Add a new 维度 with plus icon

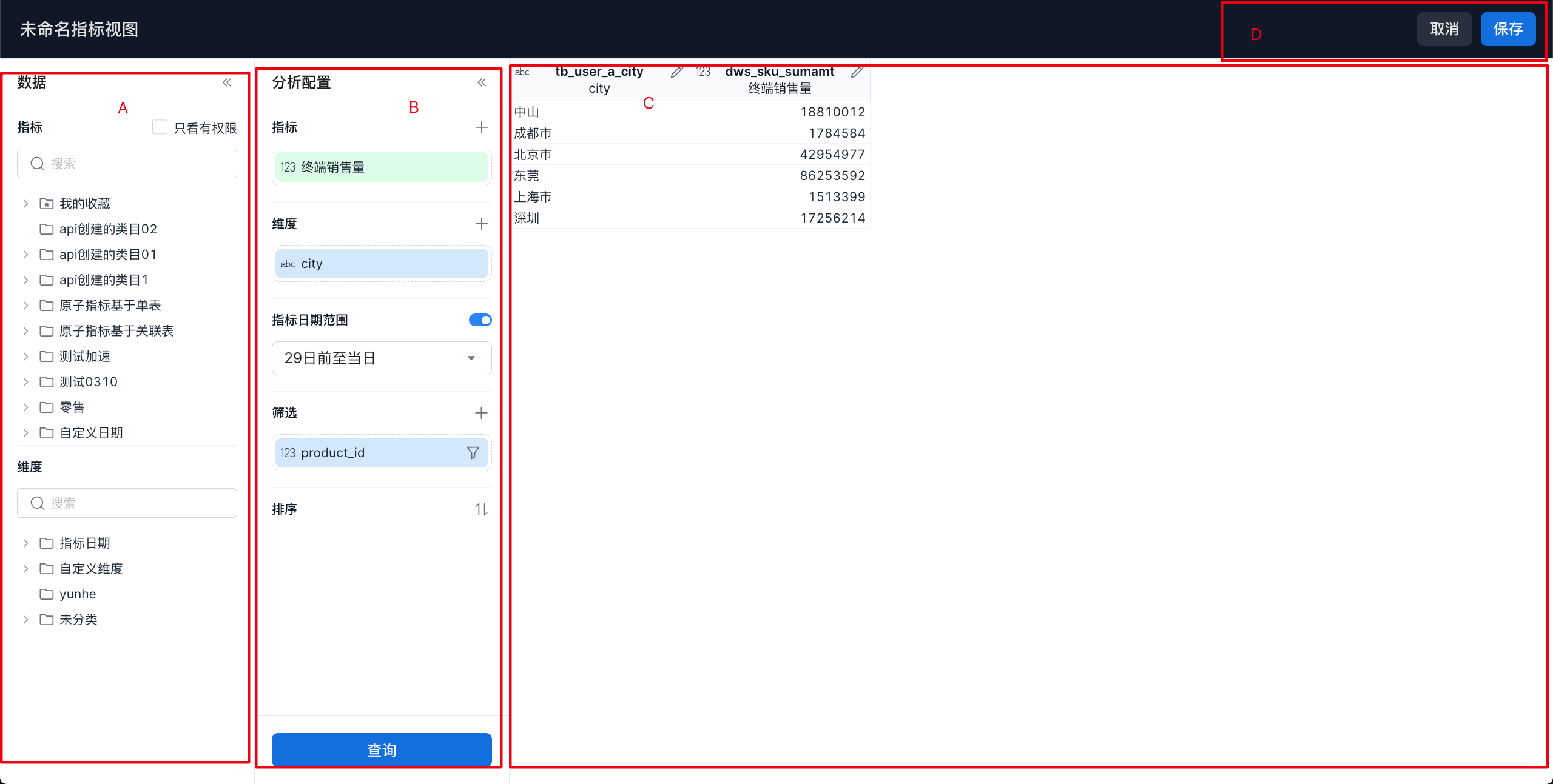(x=481, y=224)
